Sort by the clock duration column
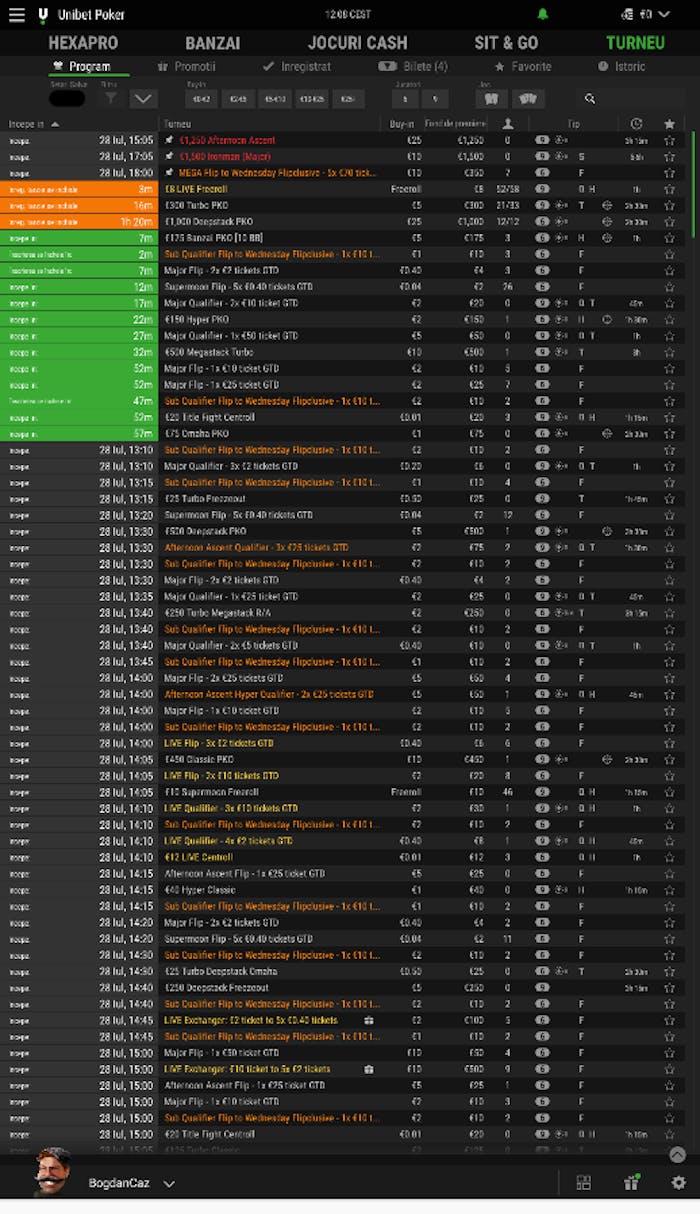This screenshot has height=1214, width=700. 637,124
